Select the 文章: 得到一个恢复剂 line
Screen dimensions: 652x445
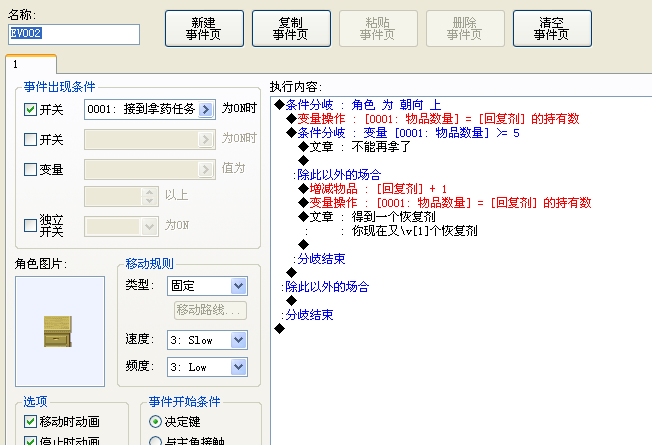coord(367,217)
